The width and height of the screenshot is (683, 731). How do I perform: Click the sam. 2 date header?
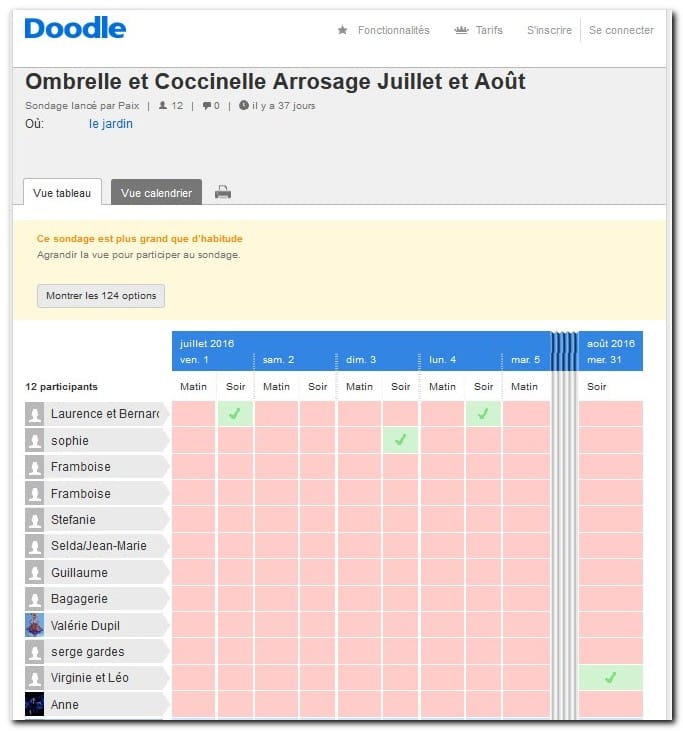(278, 360)
